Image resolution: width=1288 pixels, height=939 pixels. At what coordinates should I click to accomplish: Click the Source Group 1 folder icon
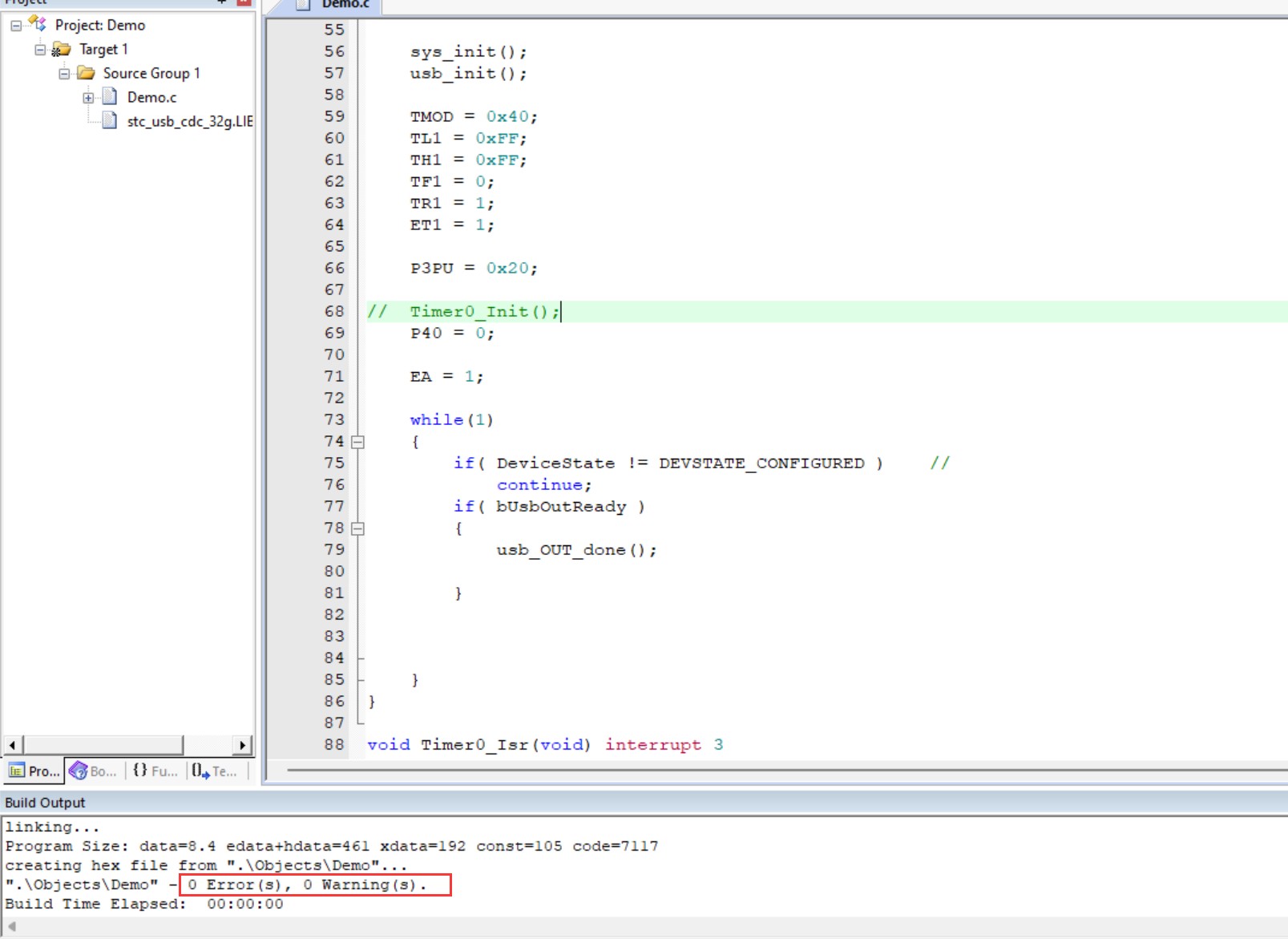(x=86, y=73)
